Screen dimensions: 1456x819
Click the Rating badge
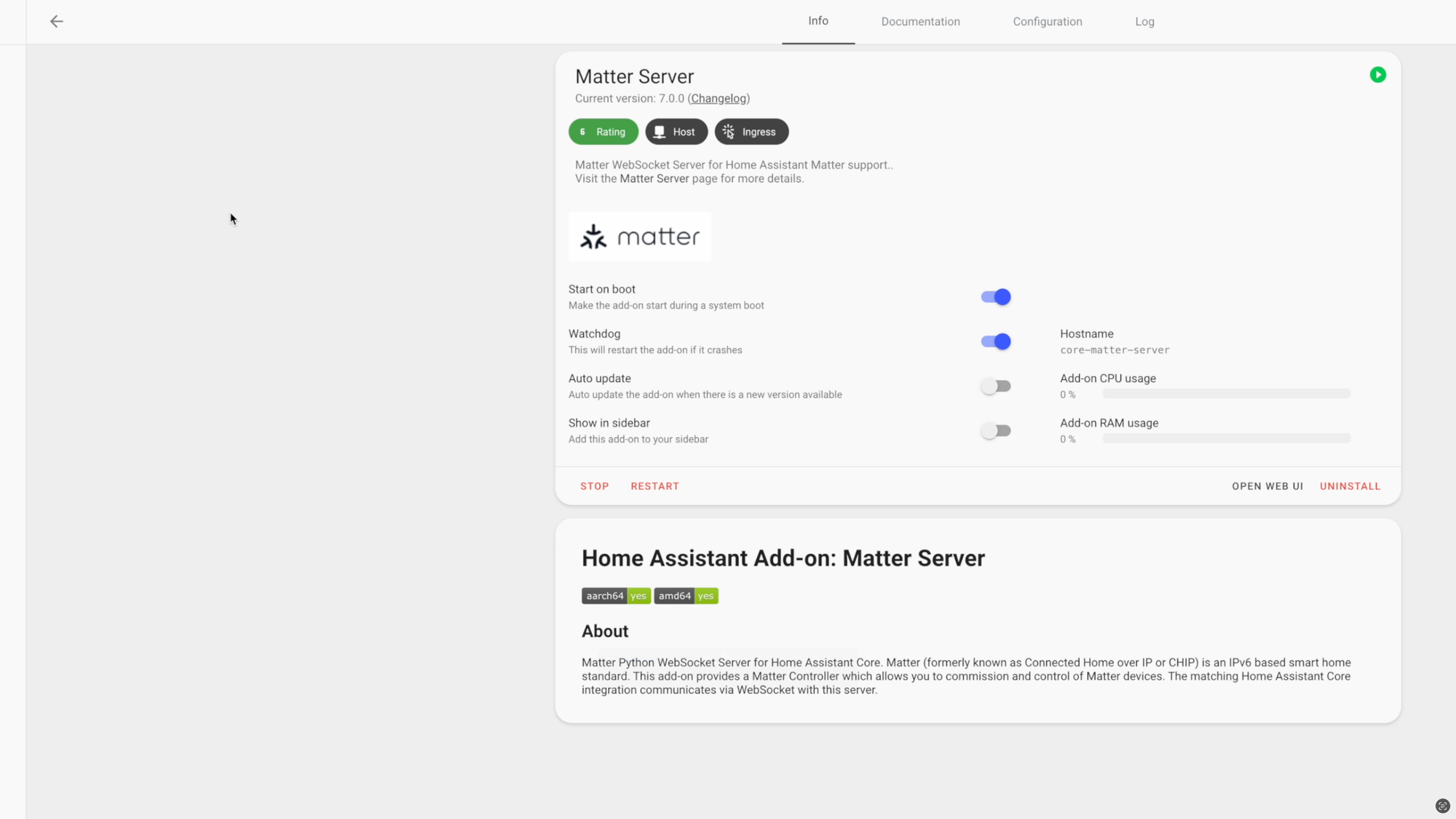(604, 132)
